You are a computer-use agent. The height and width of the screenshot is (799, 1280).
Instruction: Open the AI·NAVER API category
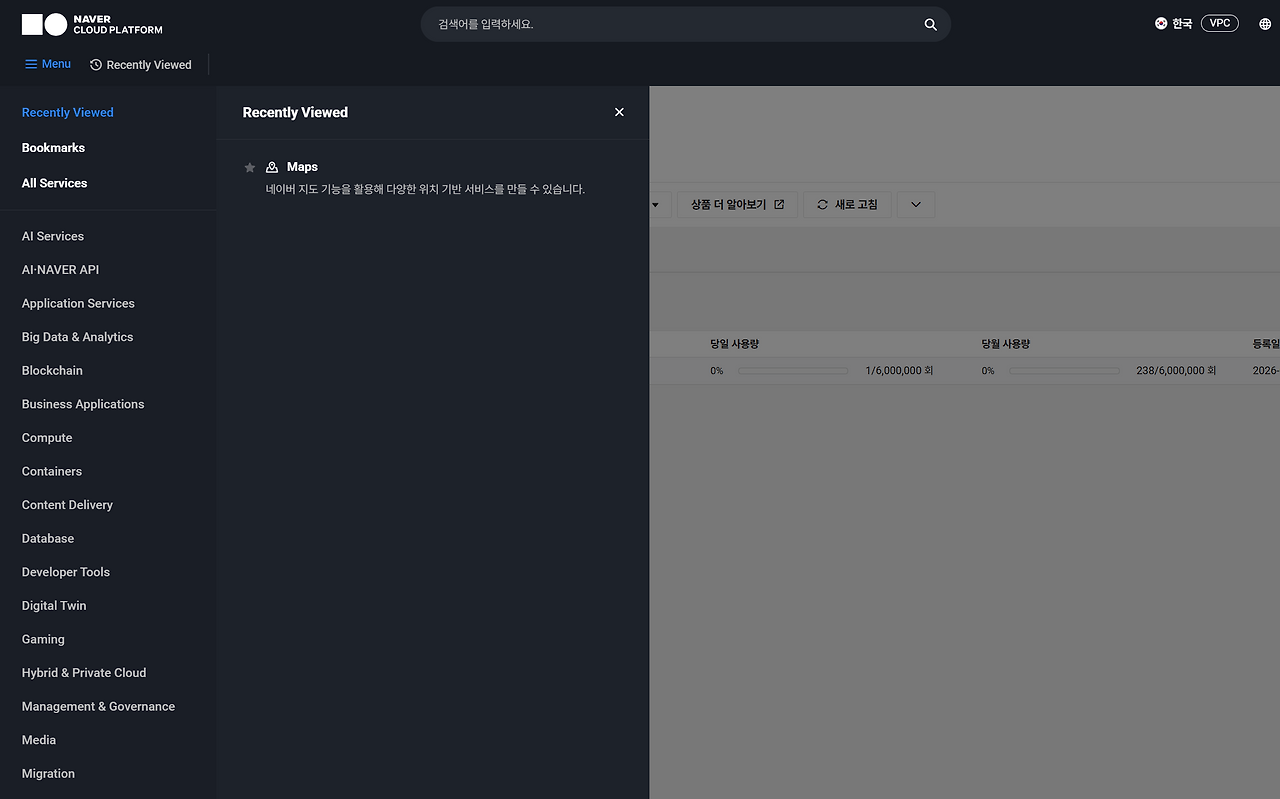coord(60,270)
